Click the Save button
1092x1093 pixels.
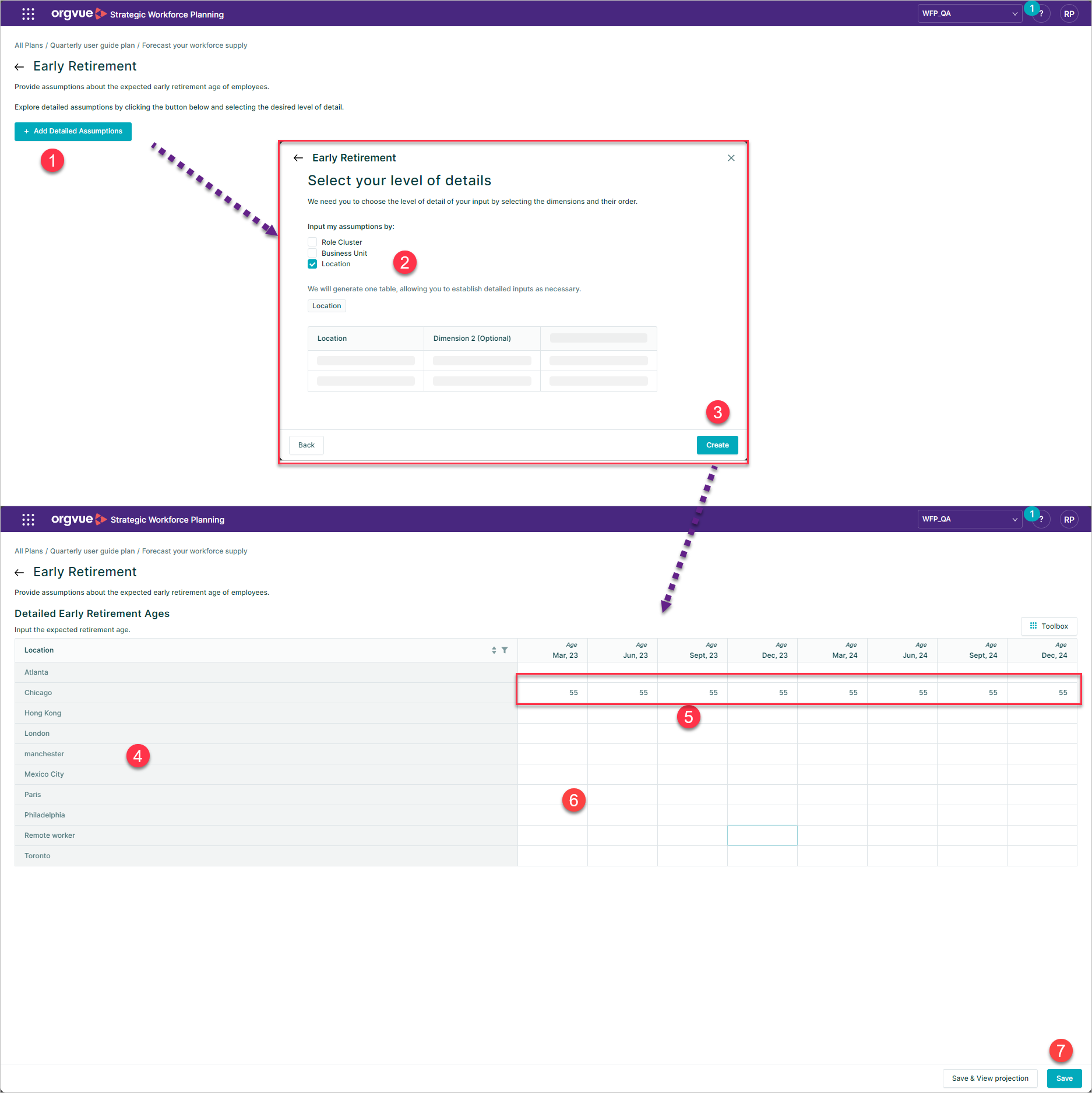coord(1064,1078)
